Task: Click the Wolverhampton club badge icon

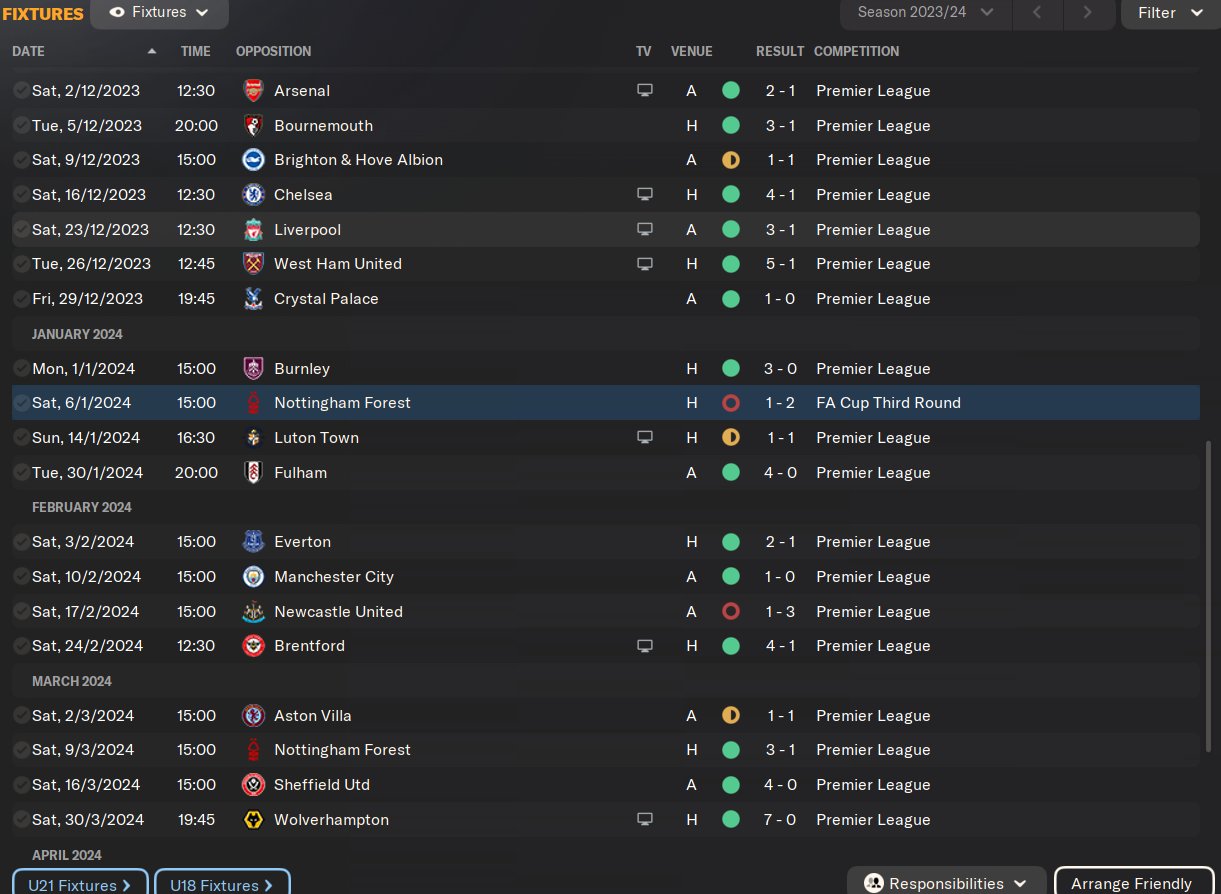Action: click(x=253, y=820)
